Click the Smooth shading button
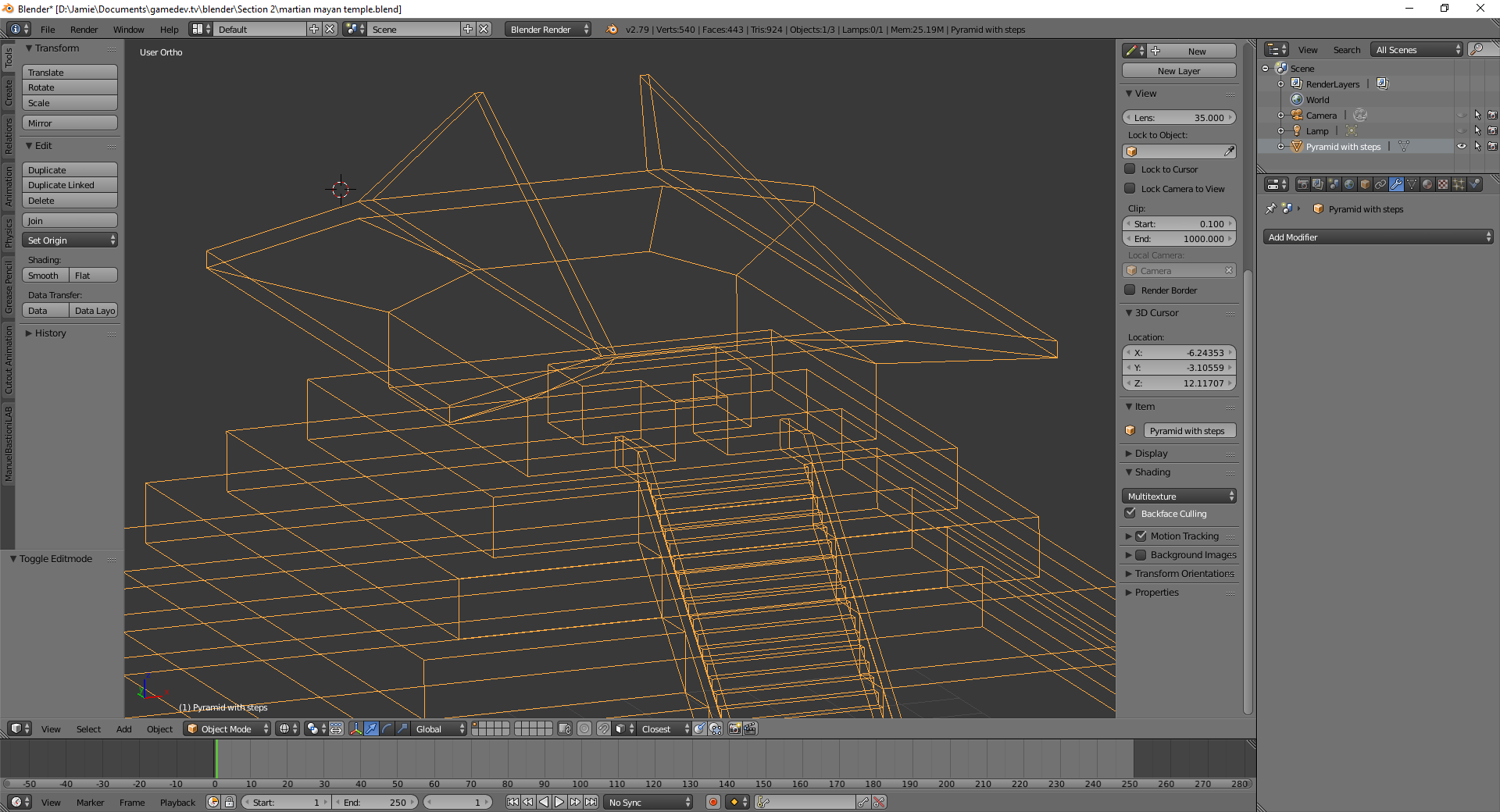This screenshot has width=1500, height=812. tap(45, 275)
